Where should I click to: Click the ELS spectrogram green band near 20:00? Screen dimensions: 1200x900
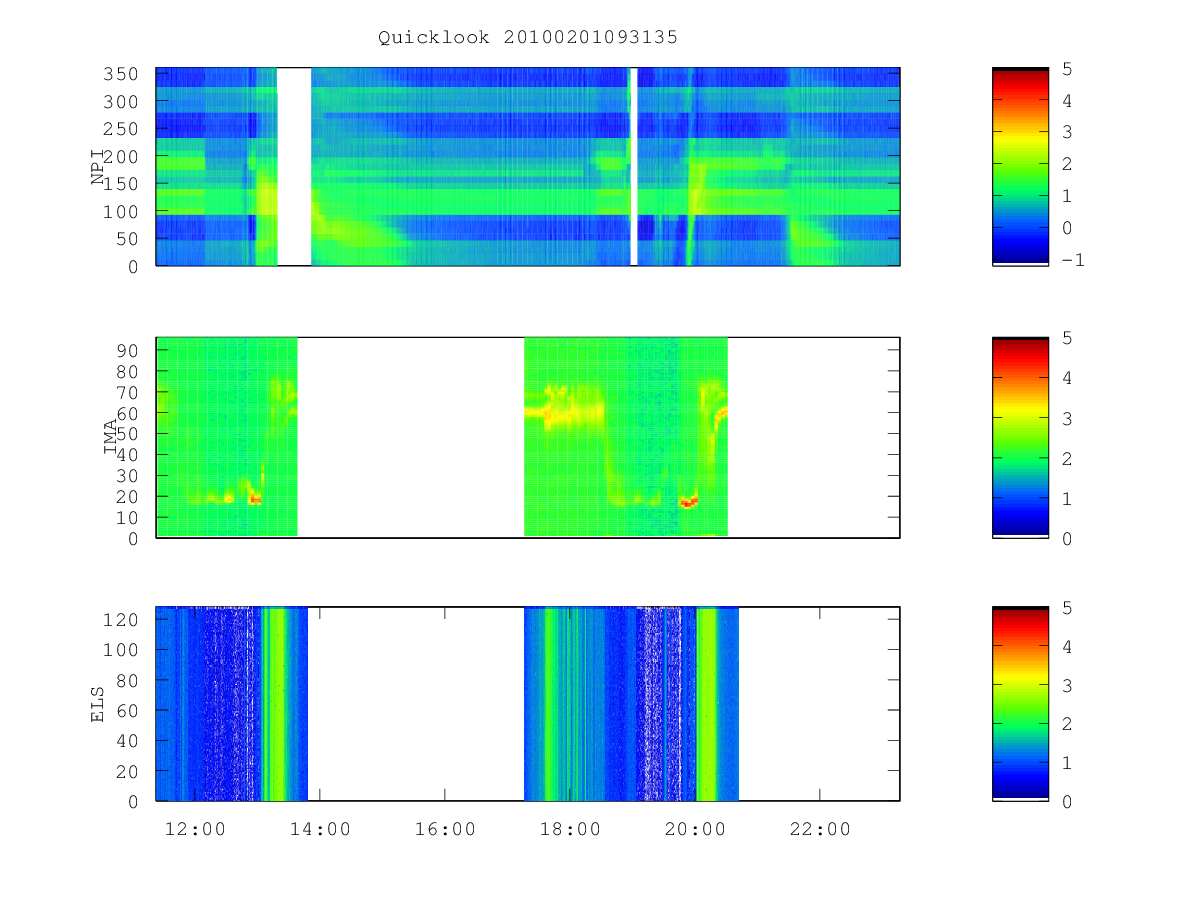coord(707,703)
